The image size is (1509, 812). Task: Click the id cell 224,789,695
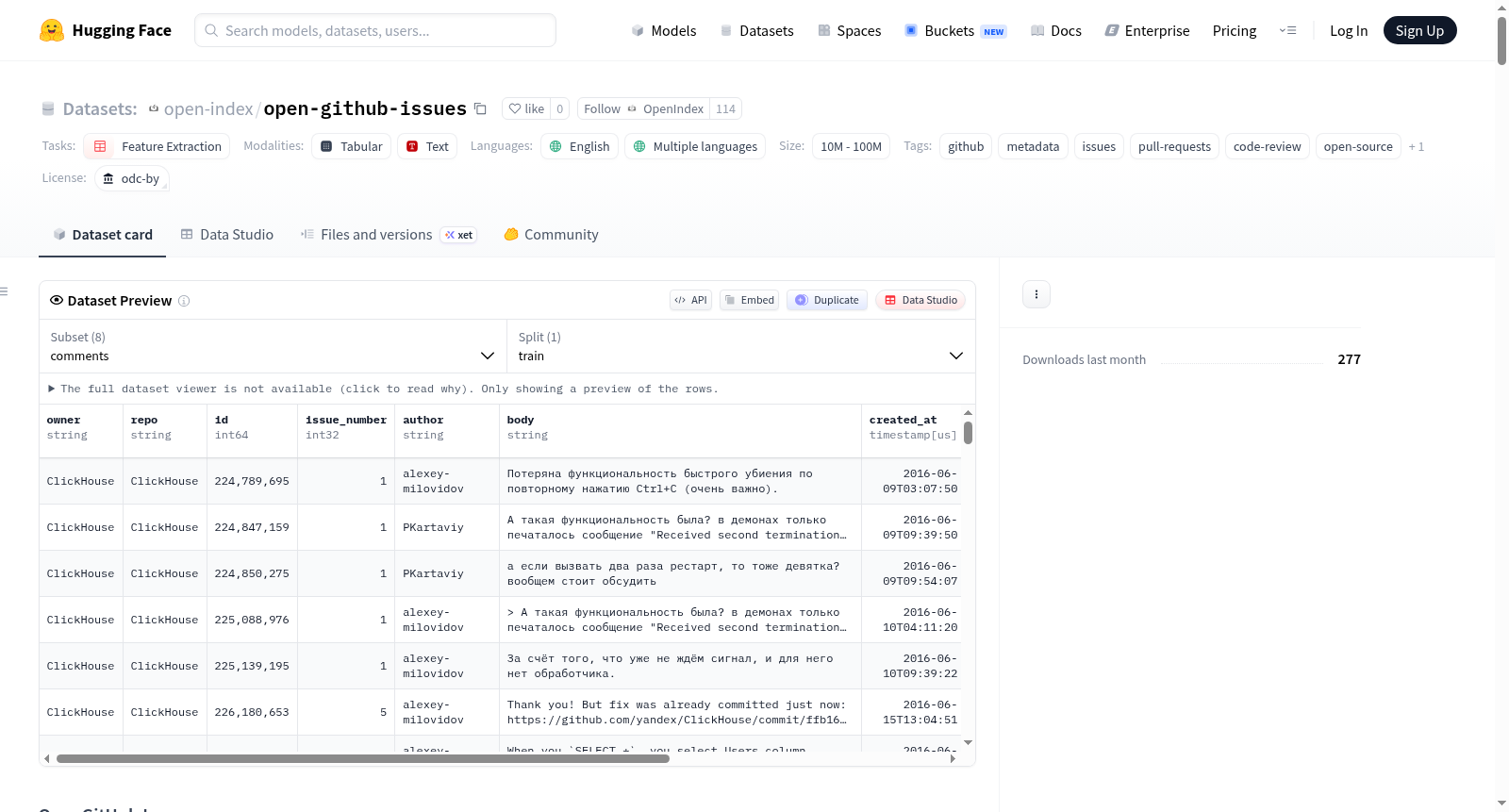(x=252, y=481)
